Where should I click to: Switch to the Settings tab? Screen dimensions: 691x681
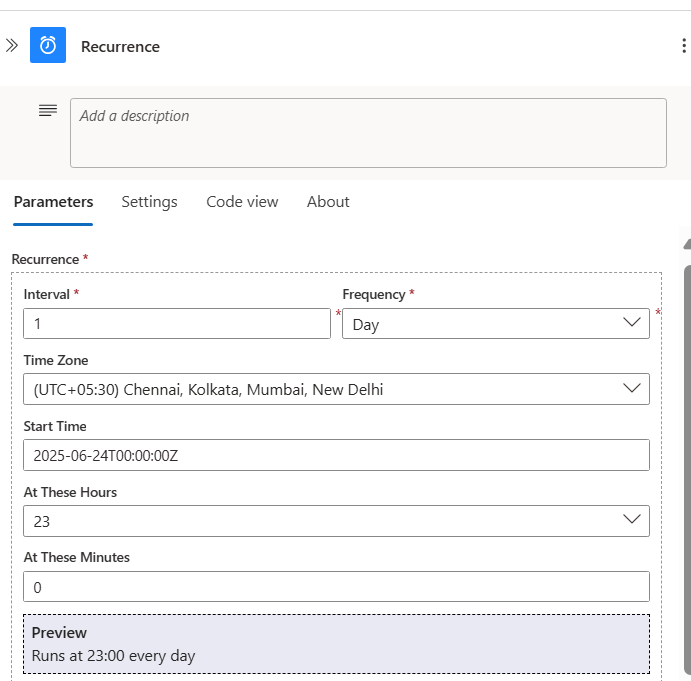[149, 202]
